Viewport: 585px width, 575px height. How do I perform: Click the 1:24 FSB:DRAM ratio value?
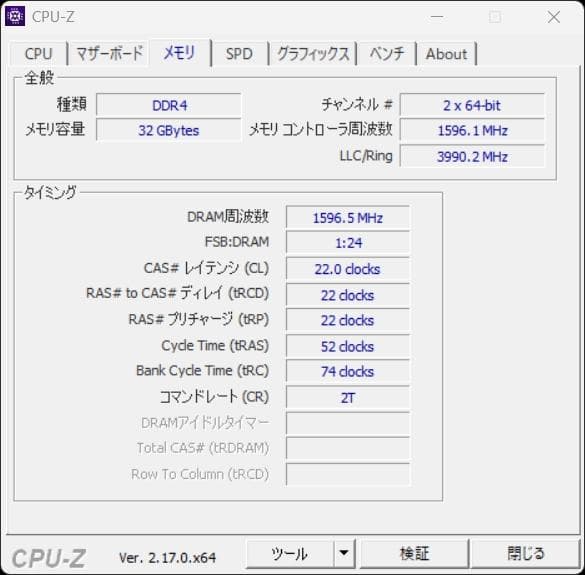click(348, 243)
